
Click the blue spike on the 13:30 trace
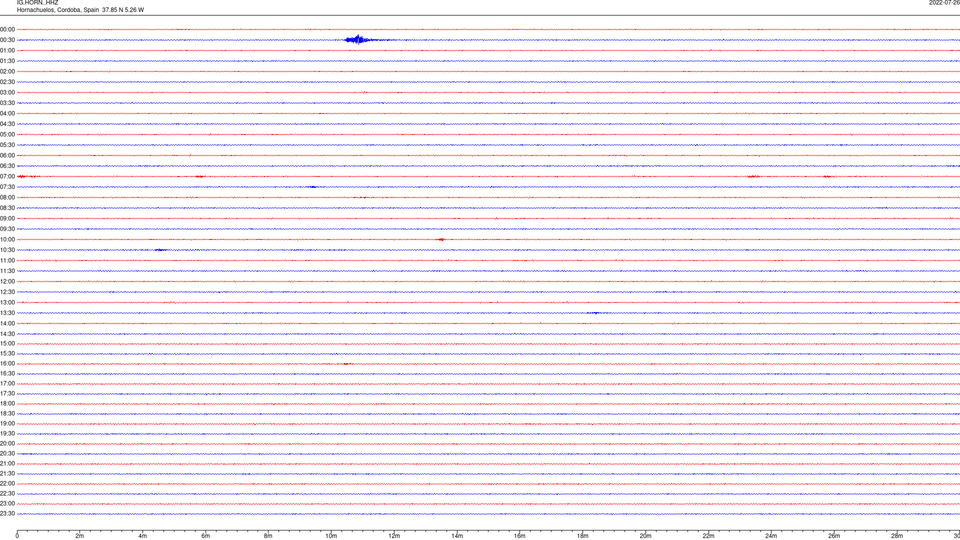(593, 313)
